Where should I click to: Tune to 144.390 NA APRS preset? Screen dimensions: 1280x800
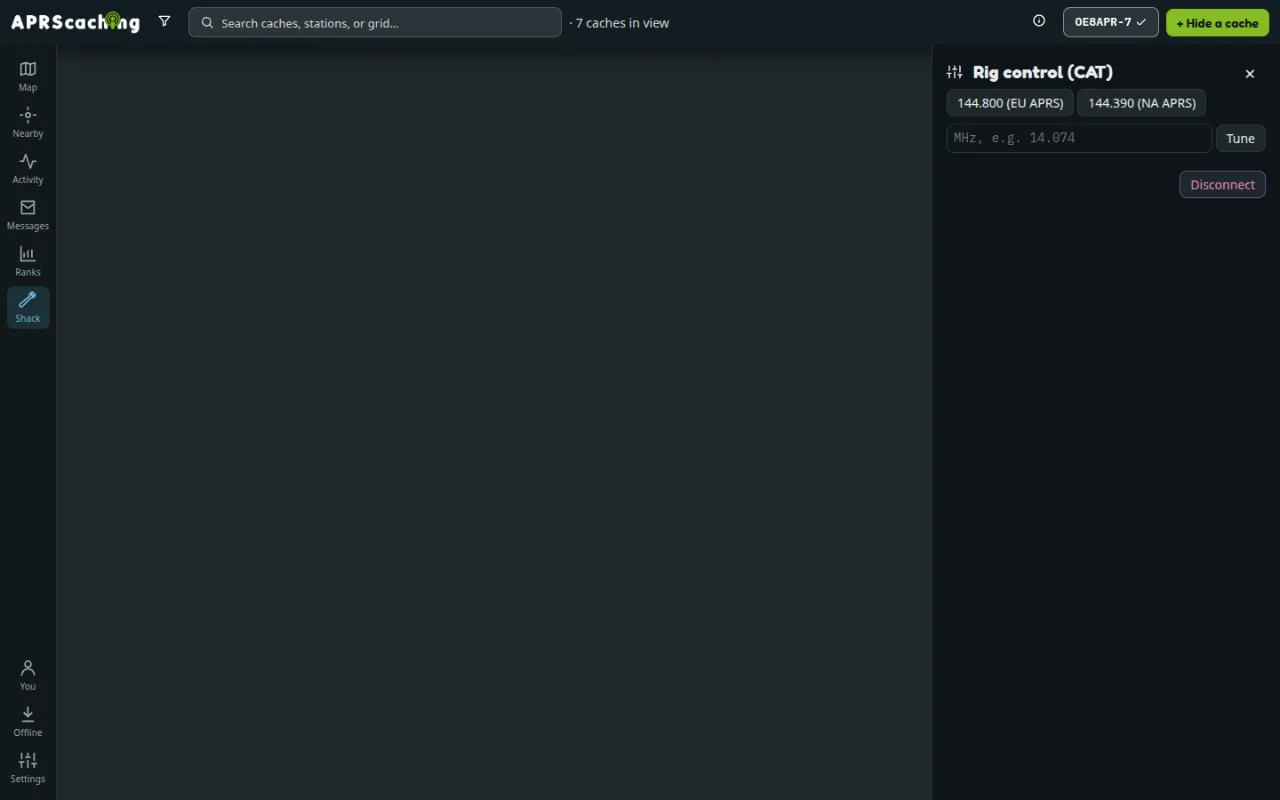(x=1142, y=103)
